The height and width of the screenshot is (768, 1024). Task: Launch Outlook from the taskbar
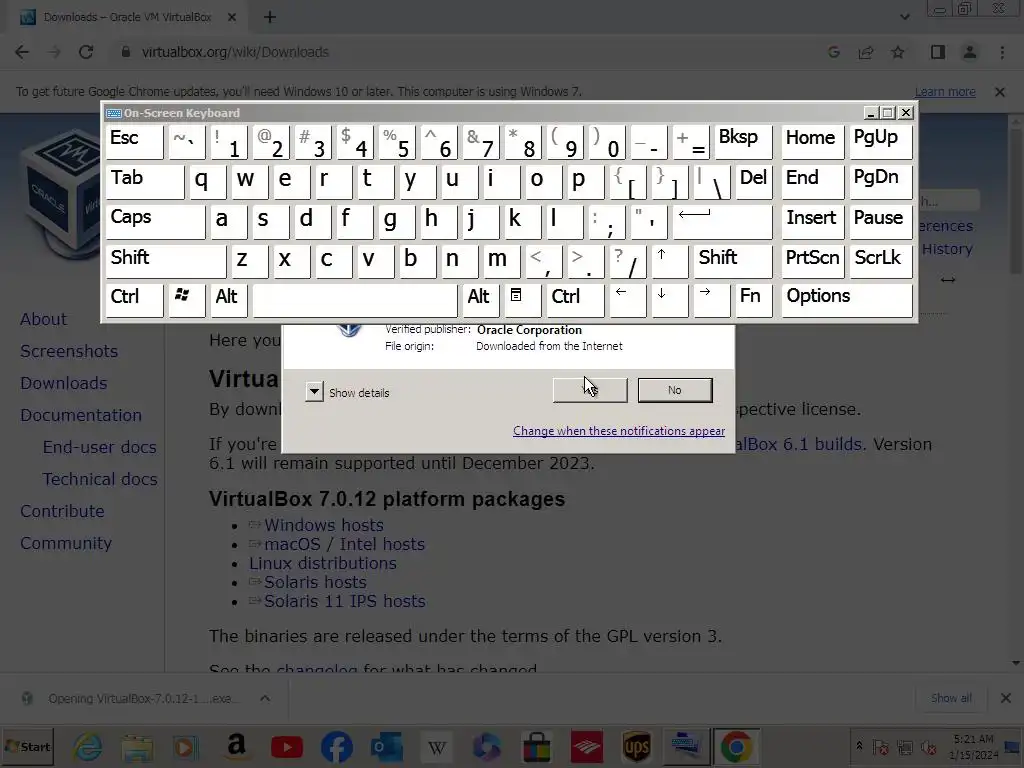(x=386, y=747)
